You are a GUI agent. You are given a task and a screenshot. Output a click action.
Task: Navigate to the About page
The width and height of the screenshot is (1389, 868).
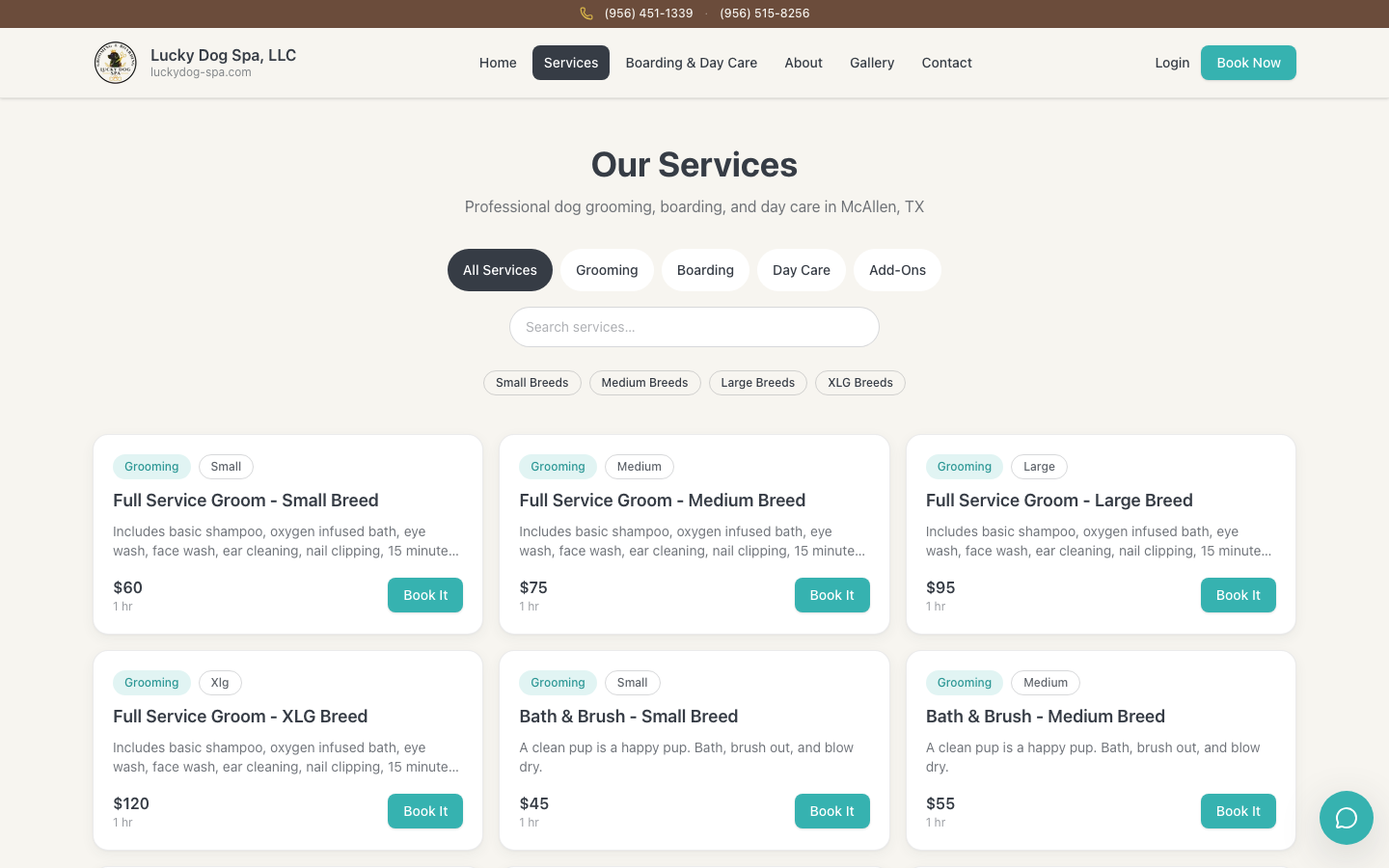[x=803, y=63]
